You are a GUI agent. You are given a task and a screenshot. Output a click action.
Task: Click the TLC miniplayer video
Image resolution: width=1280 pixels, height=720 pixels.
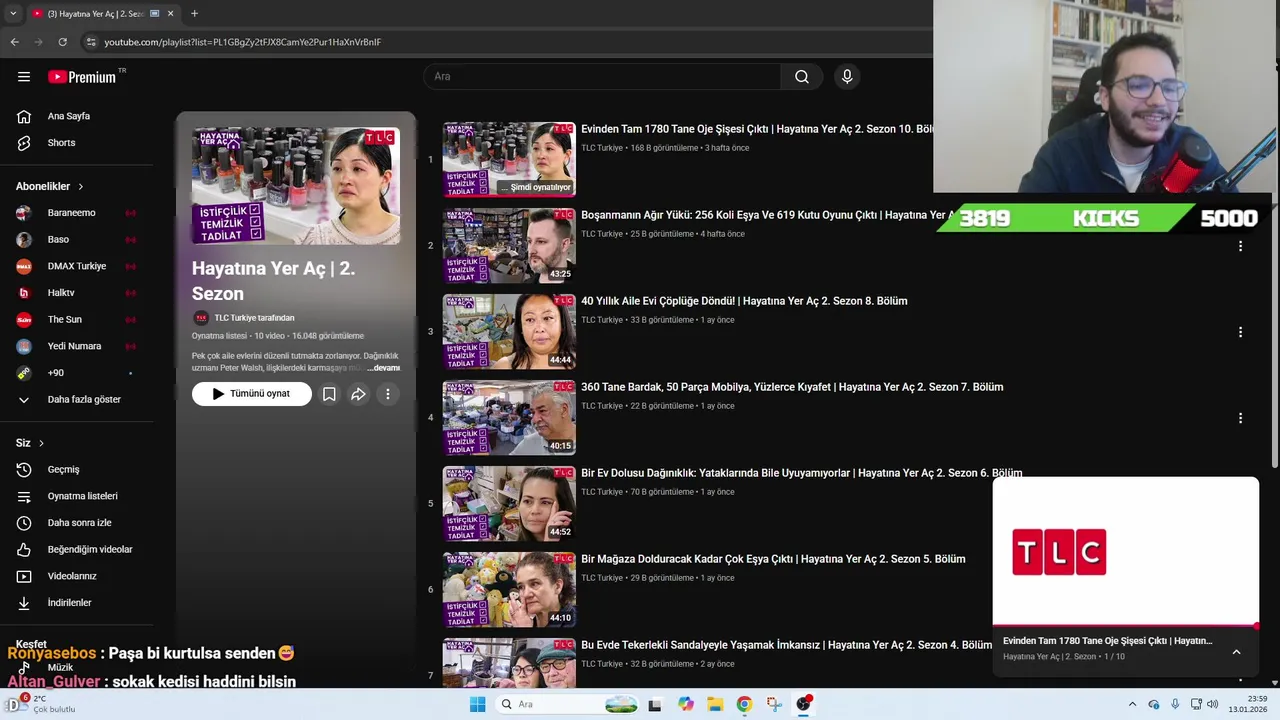pyautogui.click(x=1125, y=552)
